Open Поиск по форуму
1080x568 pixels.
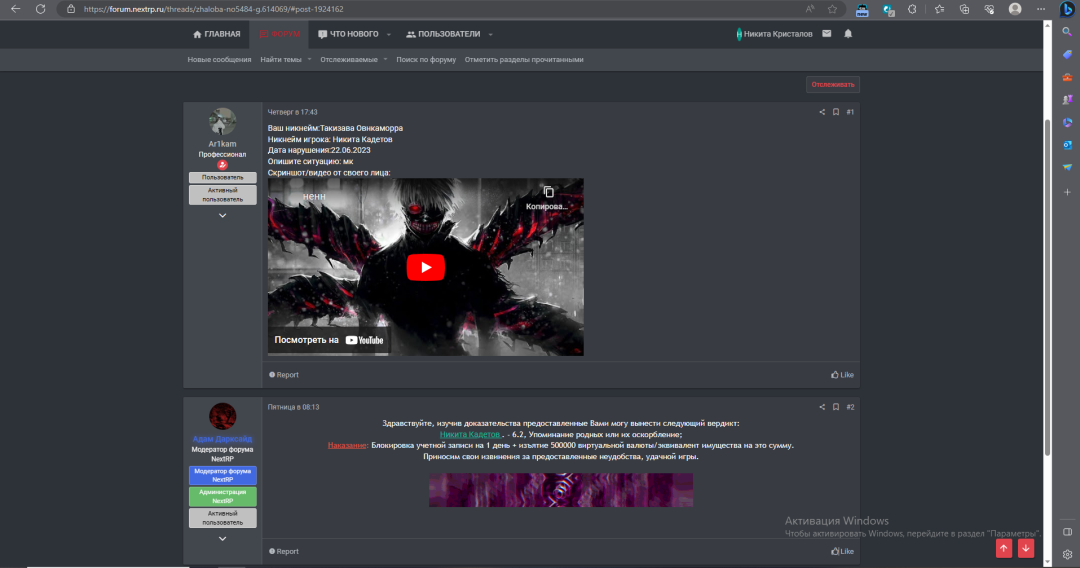click(x=426, y=59)
